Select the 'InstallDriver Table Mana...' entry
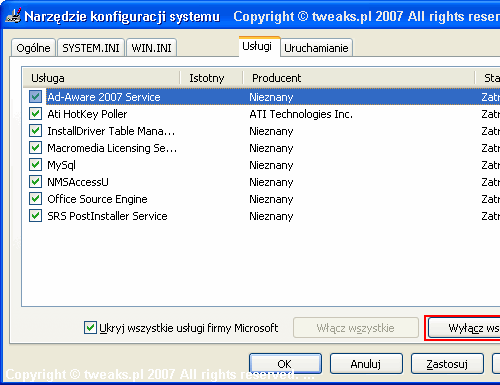The width and height of the screenshot is (500, 385). [111, 131]
